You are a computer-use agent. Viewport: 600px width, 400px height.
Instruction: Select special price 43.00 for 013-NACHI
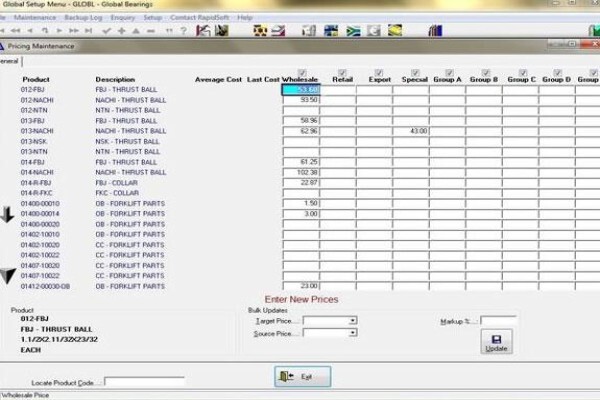tap(411, 131)
